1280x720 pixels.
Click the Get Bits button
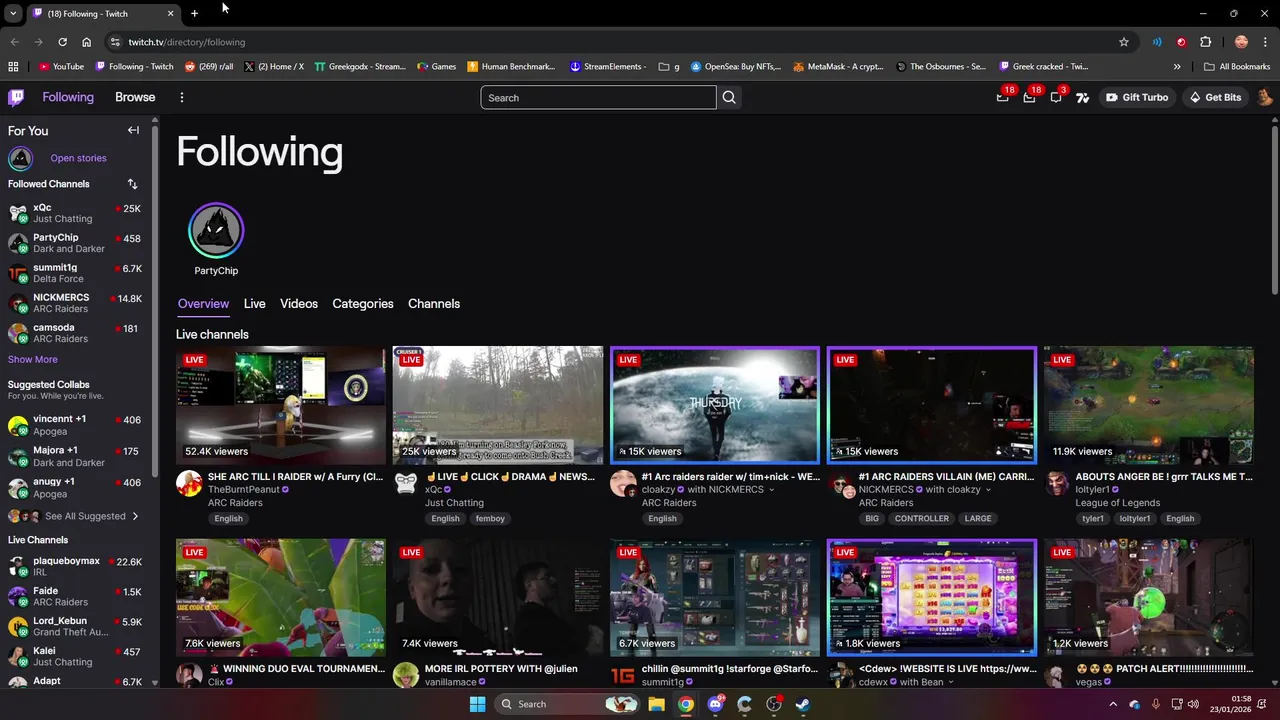click(x=1215, y=97)
